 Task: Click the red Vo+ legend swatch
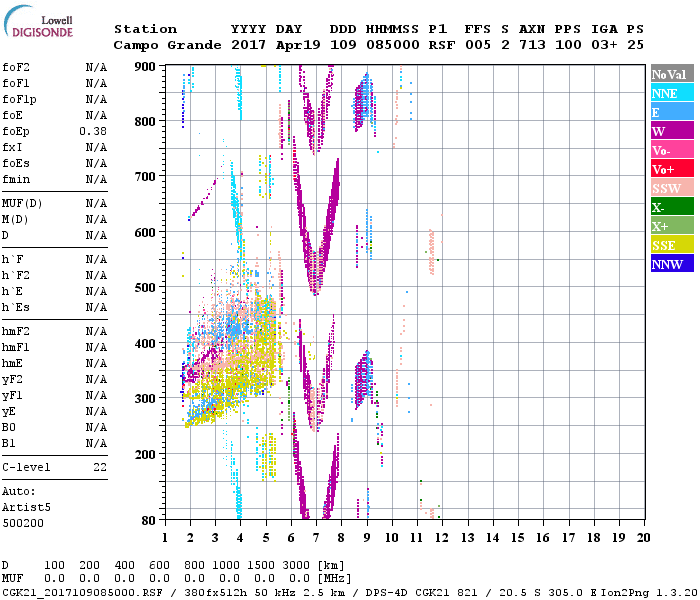click(x=670, y=170)
